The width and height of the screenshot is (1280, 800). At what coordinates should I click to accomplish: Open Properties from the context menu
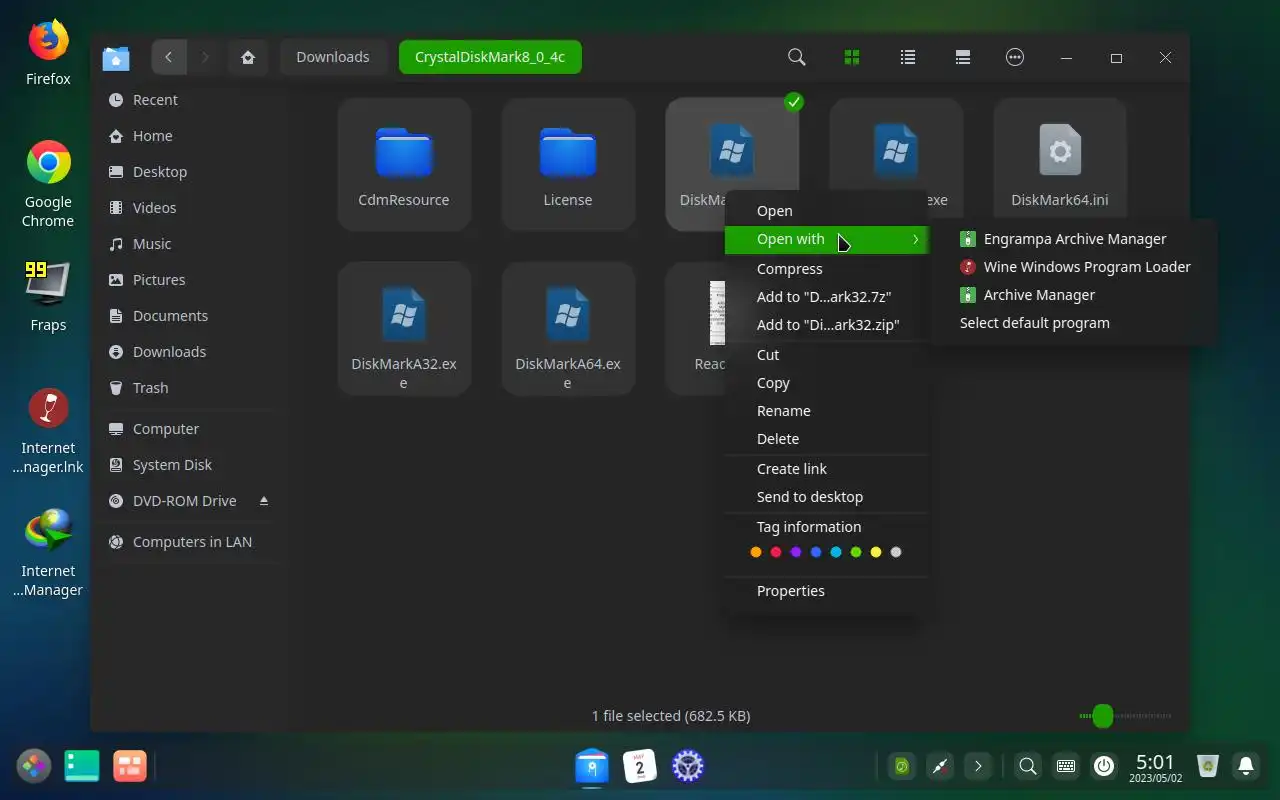point(827,591)
